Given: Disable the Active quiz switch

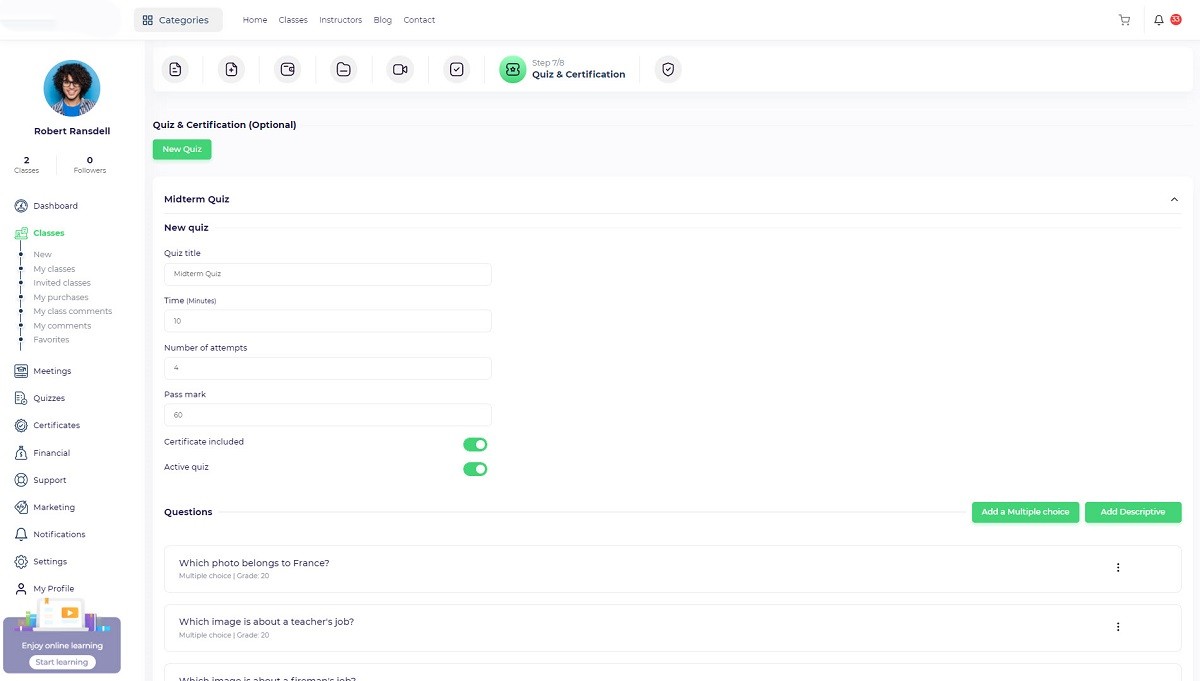Looking at the screenshot, I should tap(475, 469).
